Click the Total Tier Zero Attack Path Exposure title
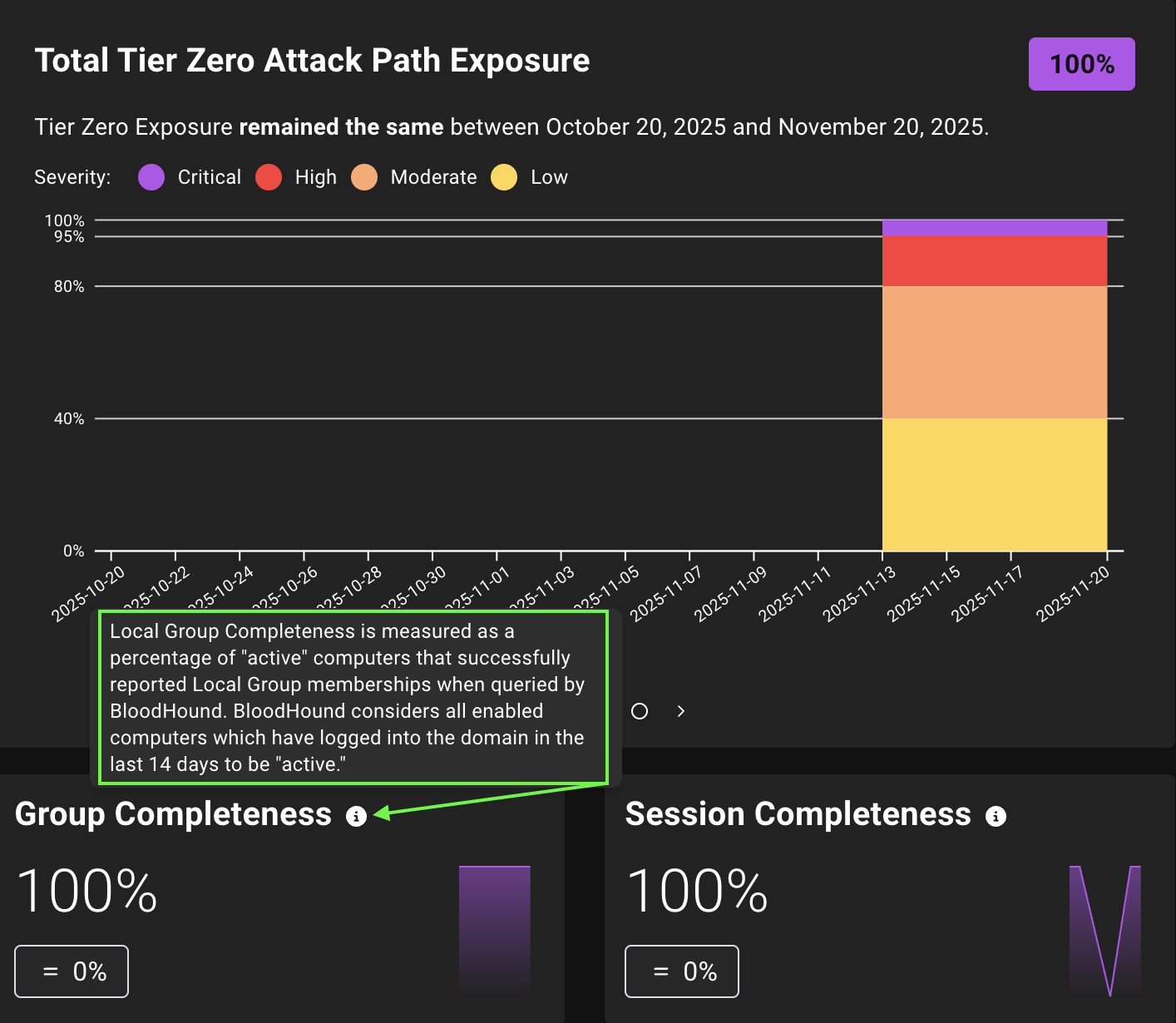 (x=312, y=60)
